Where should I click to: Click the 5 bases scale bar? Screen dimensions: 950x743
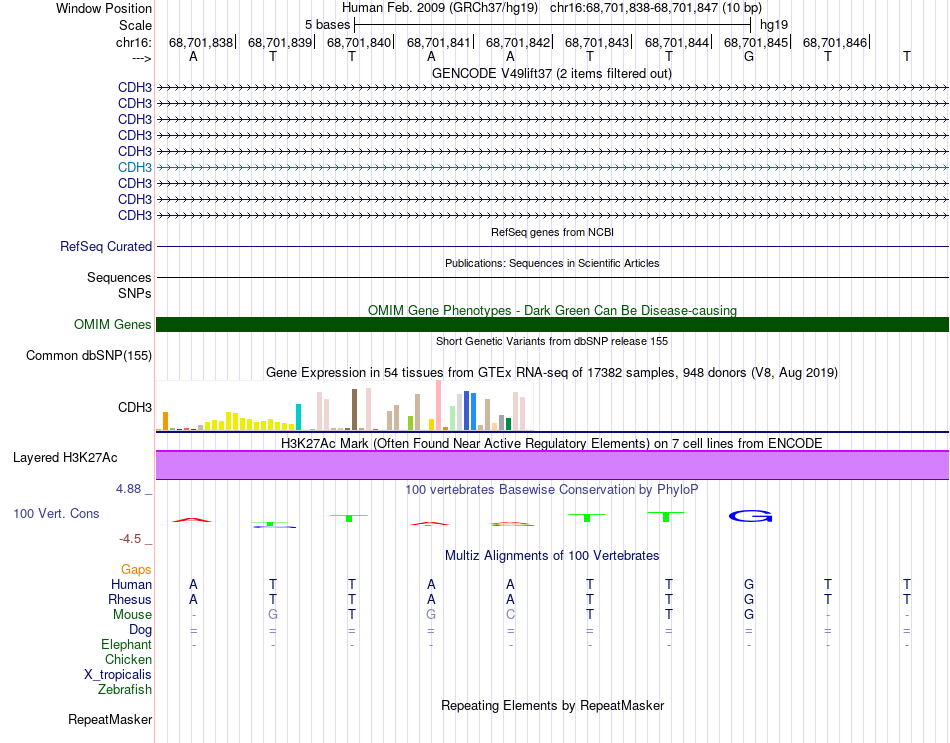tap(553, 25)
